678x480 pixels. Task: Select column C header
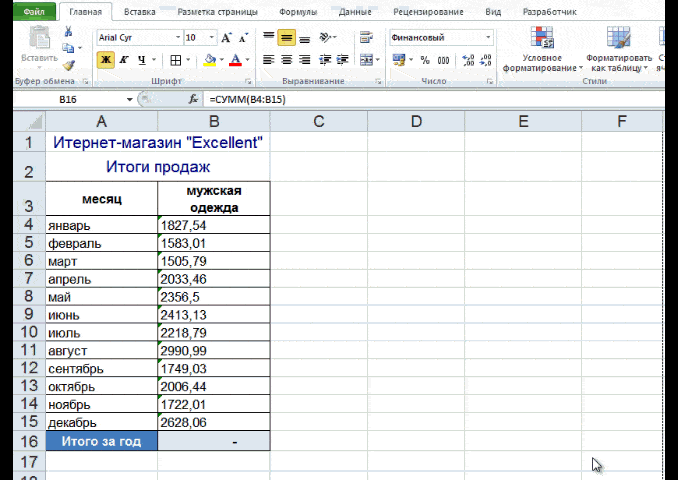[x=319, y=122]
